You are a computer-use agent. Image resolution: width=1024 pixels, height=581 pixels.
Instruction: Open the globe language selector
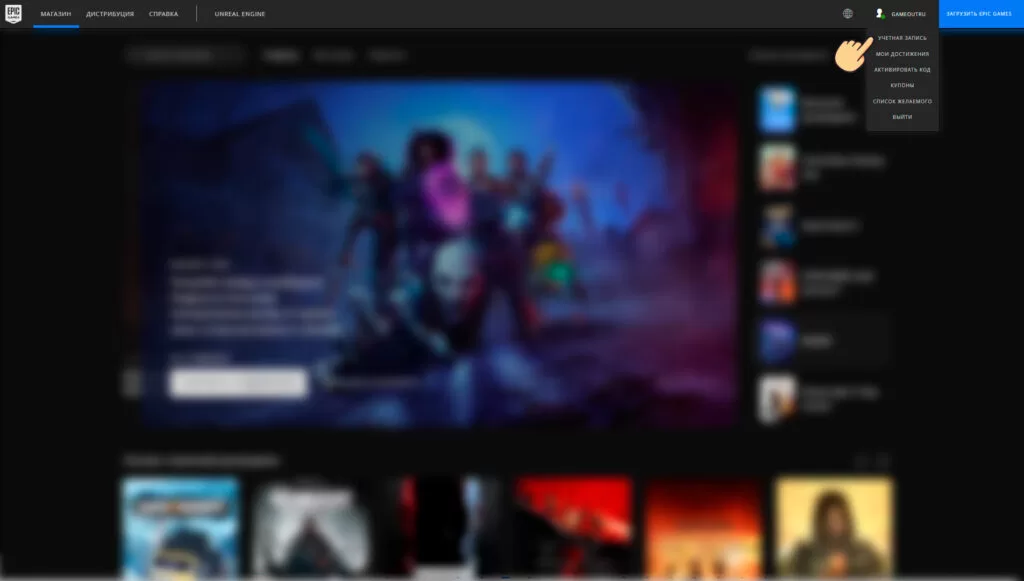(848, 14)
